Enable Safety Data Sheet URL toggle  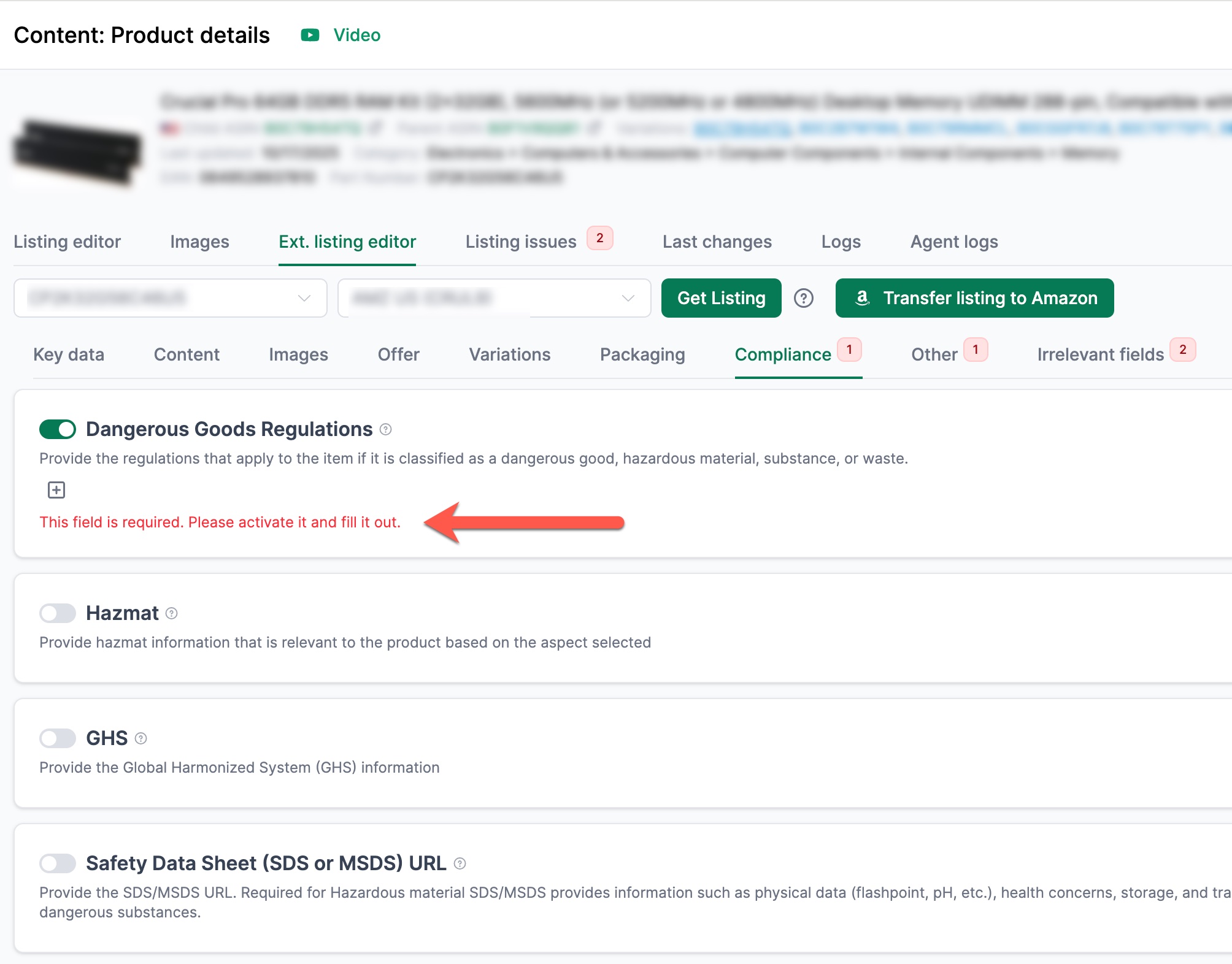[58, 863]
